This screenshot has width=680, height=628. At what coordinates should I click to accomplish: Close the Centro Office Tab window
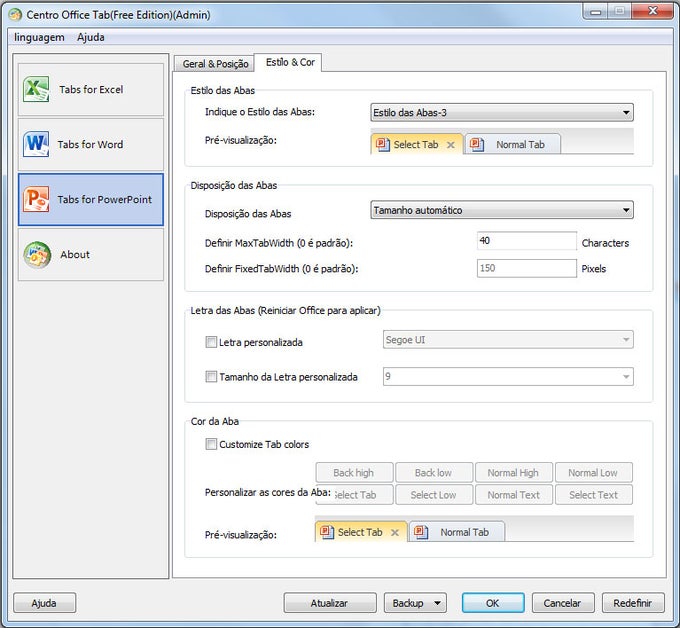[x=652, y=11]
